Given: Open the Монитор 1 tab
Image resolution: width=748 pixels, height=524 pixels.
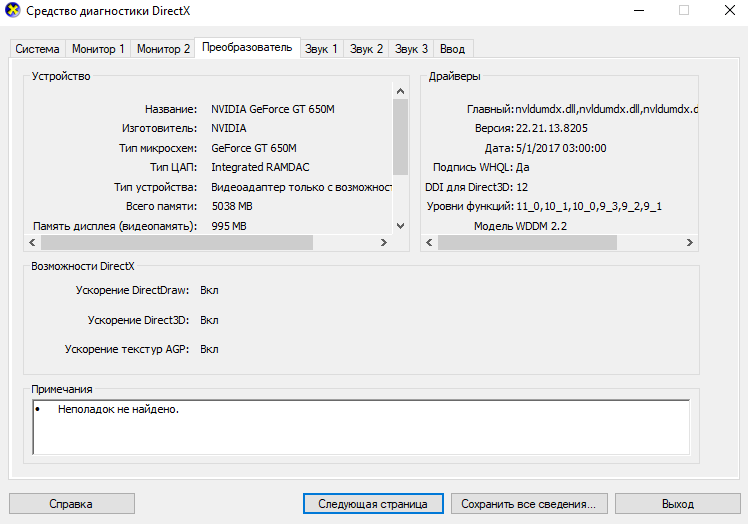Looking at the screenshot, I should tap(98, 49).
